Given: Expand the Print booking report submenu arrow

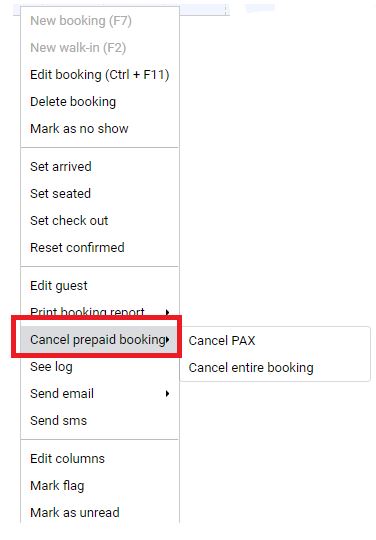Looking at the screenshot, I should coord(167,312).
